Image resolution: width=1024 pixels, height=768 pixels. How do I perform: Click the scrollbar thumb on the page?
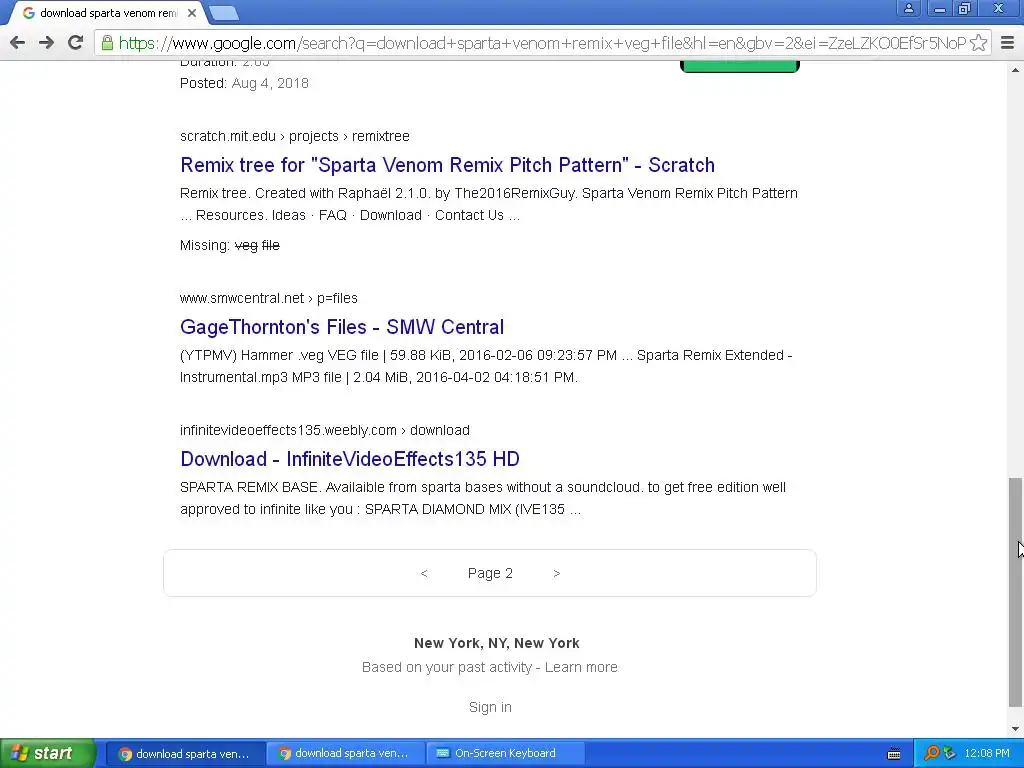[x=1015, y=592]
